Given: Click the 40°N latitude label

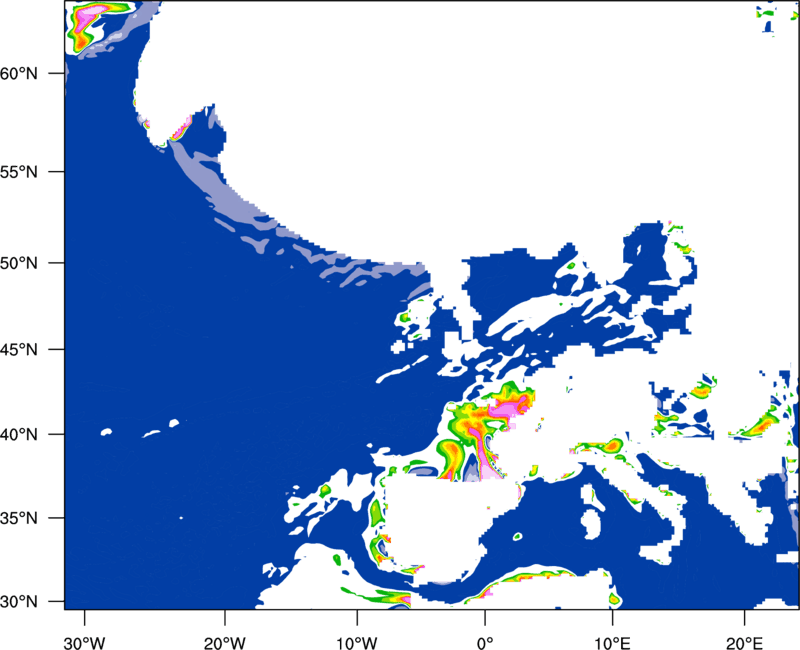Looking at the screenshot, I should pyautogui.click(x=19, y=435).
